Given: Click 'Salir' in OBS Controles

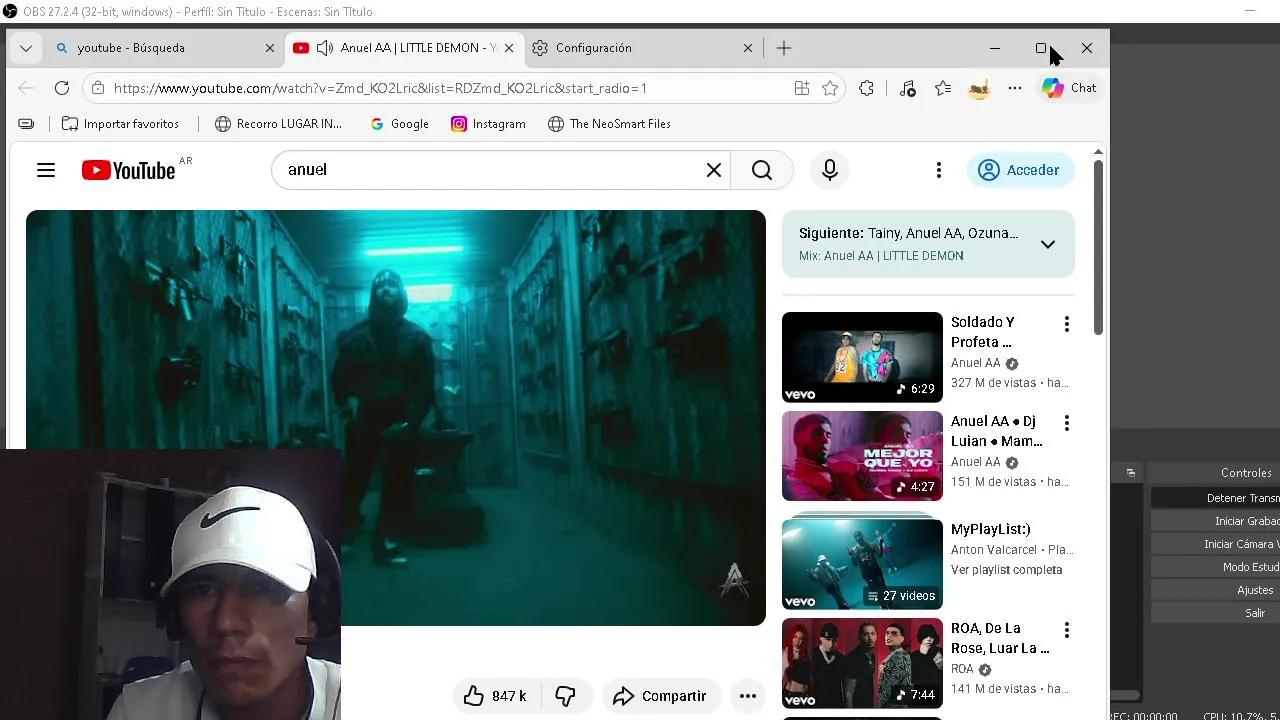Looking at the screenshot, I should click(x=1215, y=613).
